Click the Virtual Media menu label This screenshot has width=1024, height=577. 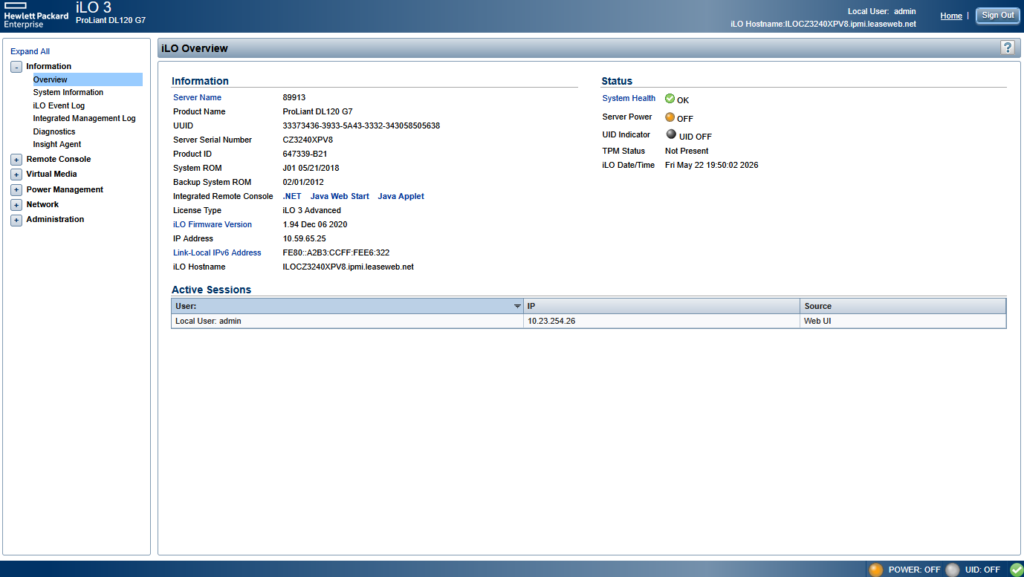coord(52,174)
